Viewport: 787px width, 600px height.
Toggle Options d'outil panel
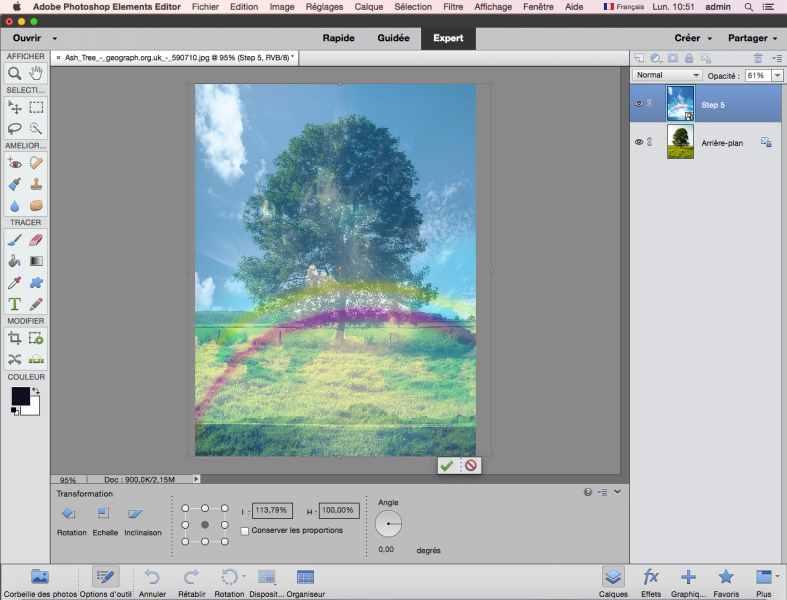point(105,582)
